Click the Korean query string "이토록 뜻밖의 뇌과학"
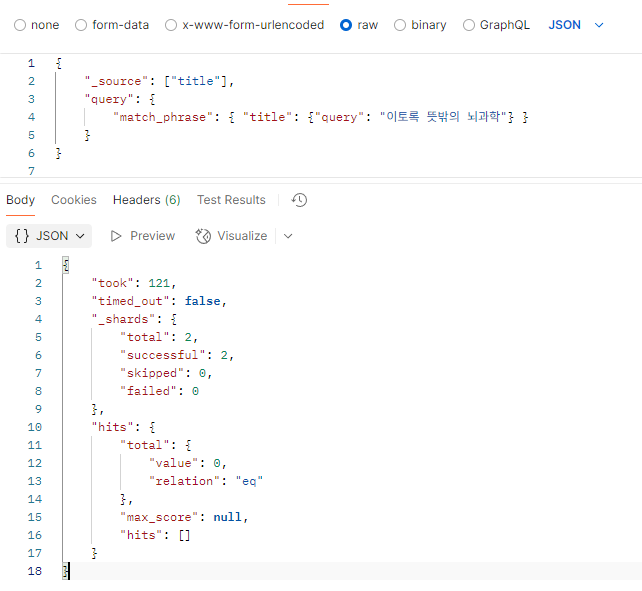Image resolution: width=642 pixels, height=591 pixels. pos(443,117)
